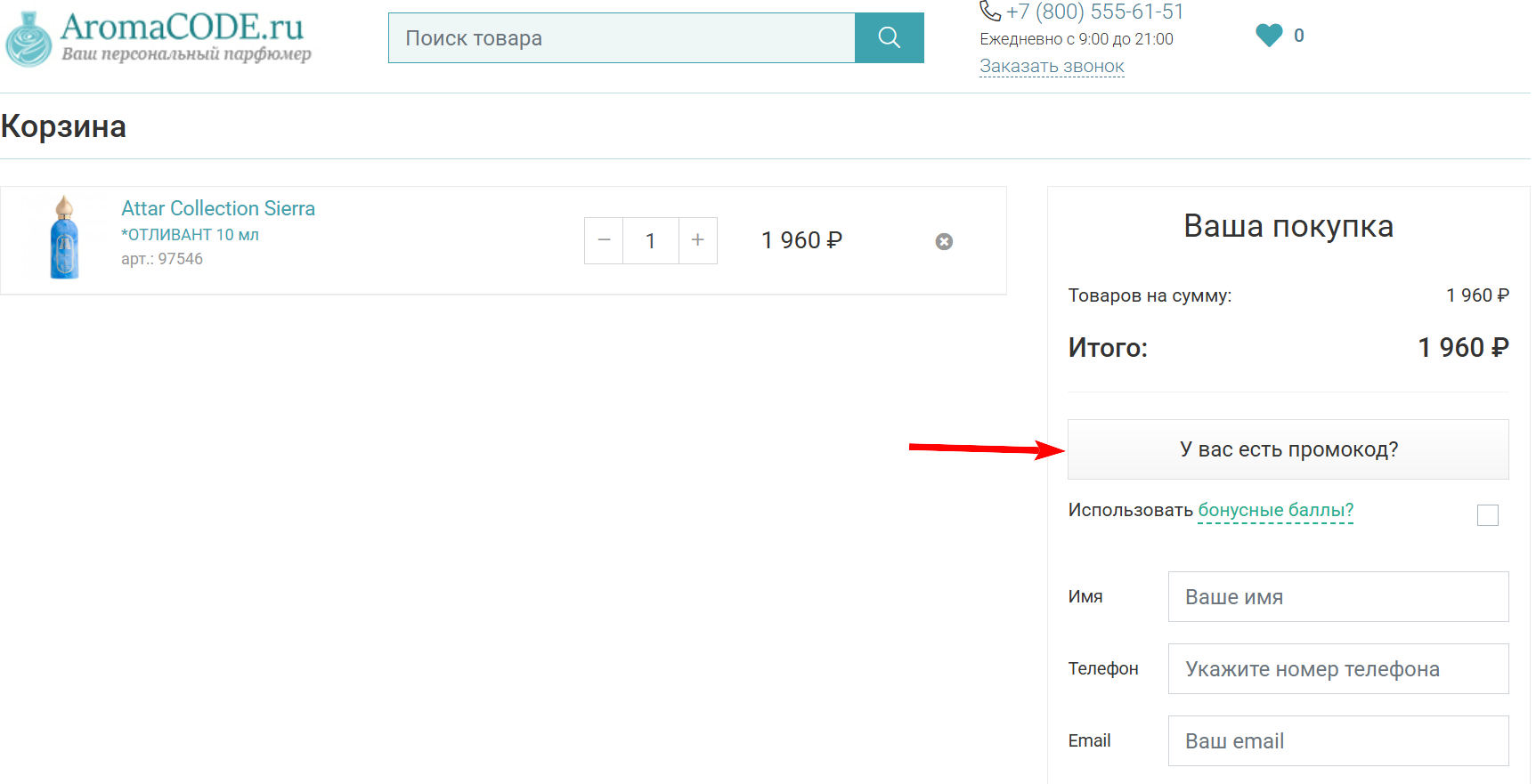Open the Attar Collection Sierra product link
The height and width of the screenshot is (784, 1536).
[218, 208]
